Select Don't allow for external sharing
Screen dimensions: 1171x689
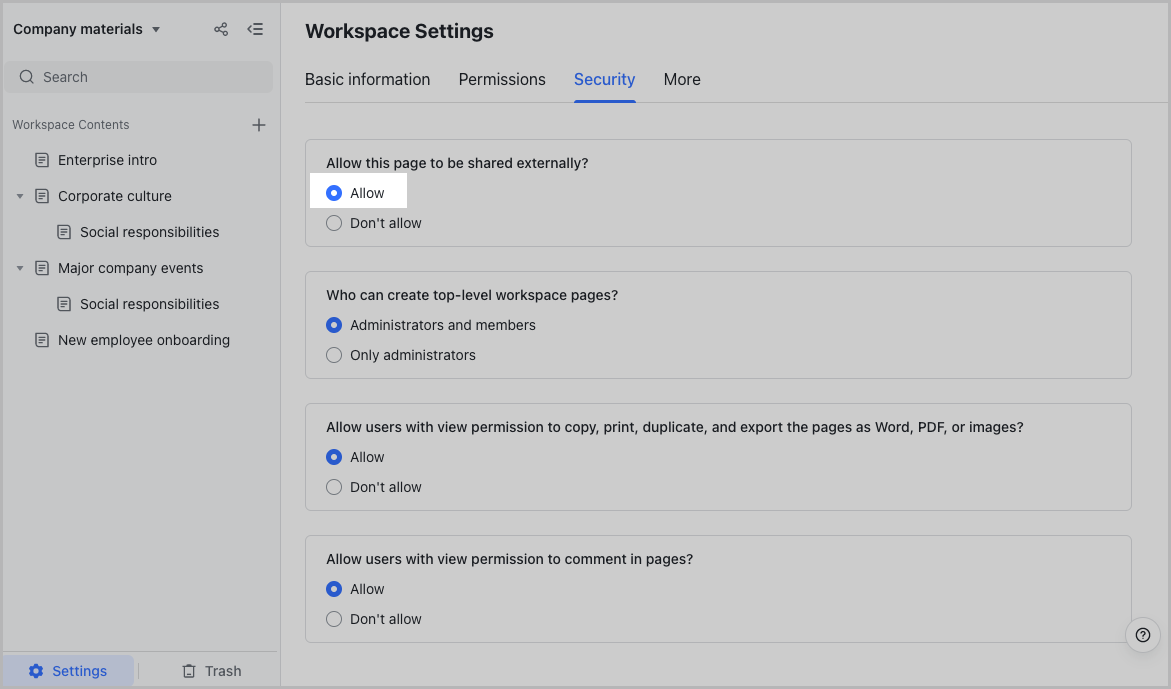pyautogui.click(x=334, y=223)
